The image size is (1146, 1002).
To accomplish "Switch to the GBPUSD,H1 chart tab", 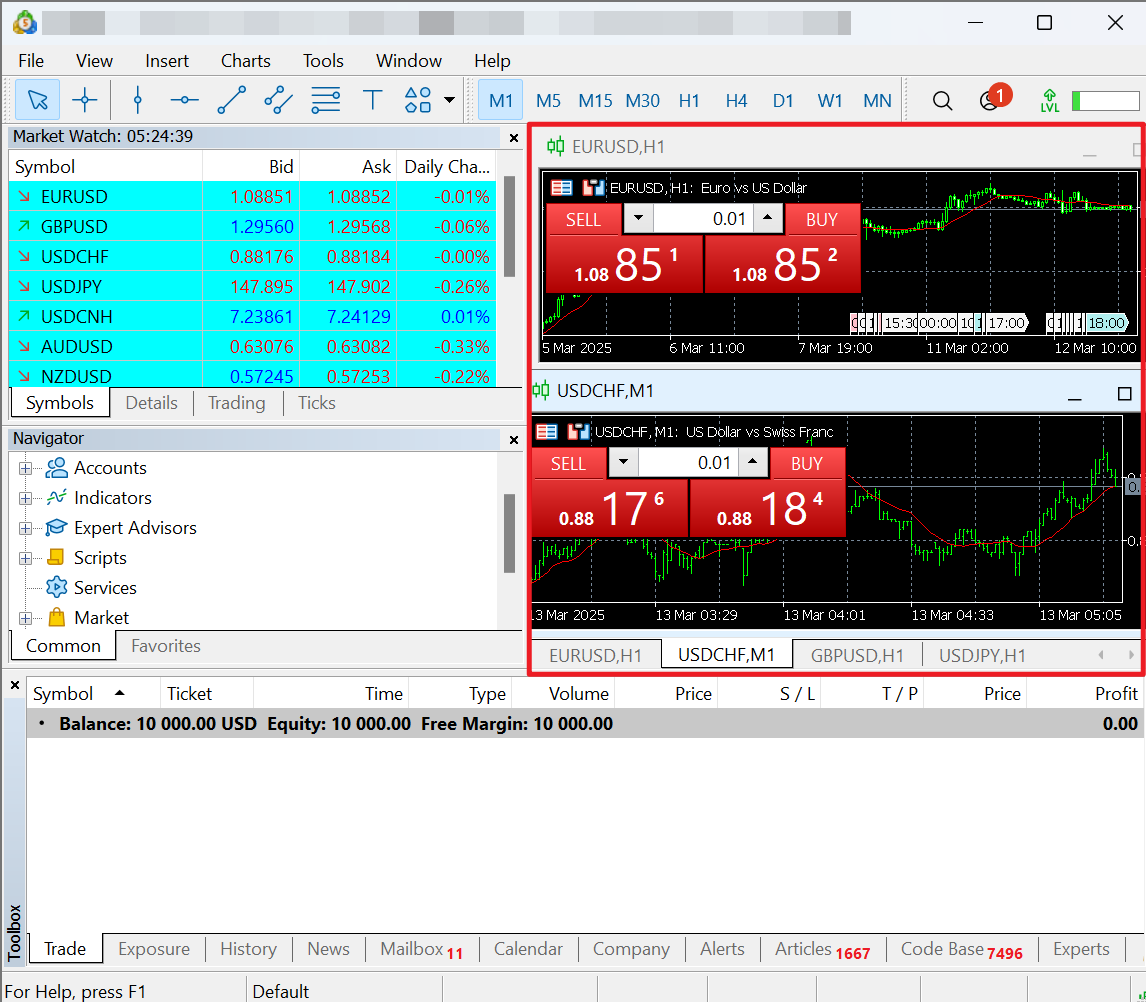I will click(857, 656).
